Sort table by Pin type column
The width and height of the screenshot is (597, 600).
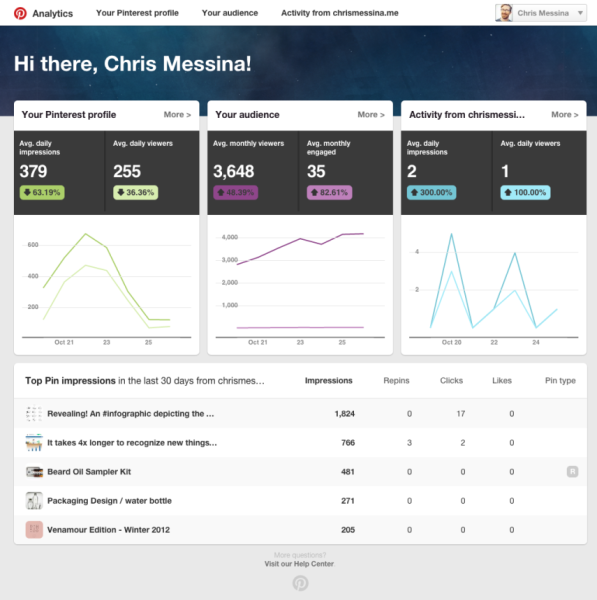pos(560,380)
